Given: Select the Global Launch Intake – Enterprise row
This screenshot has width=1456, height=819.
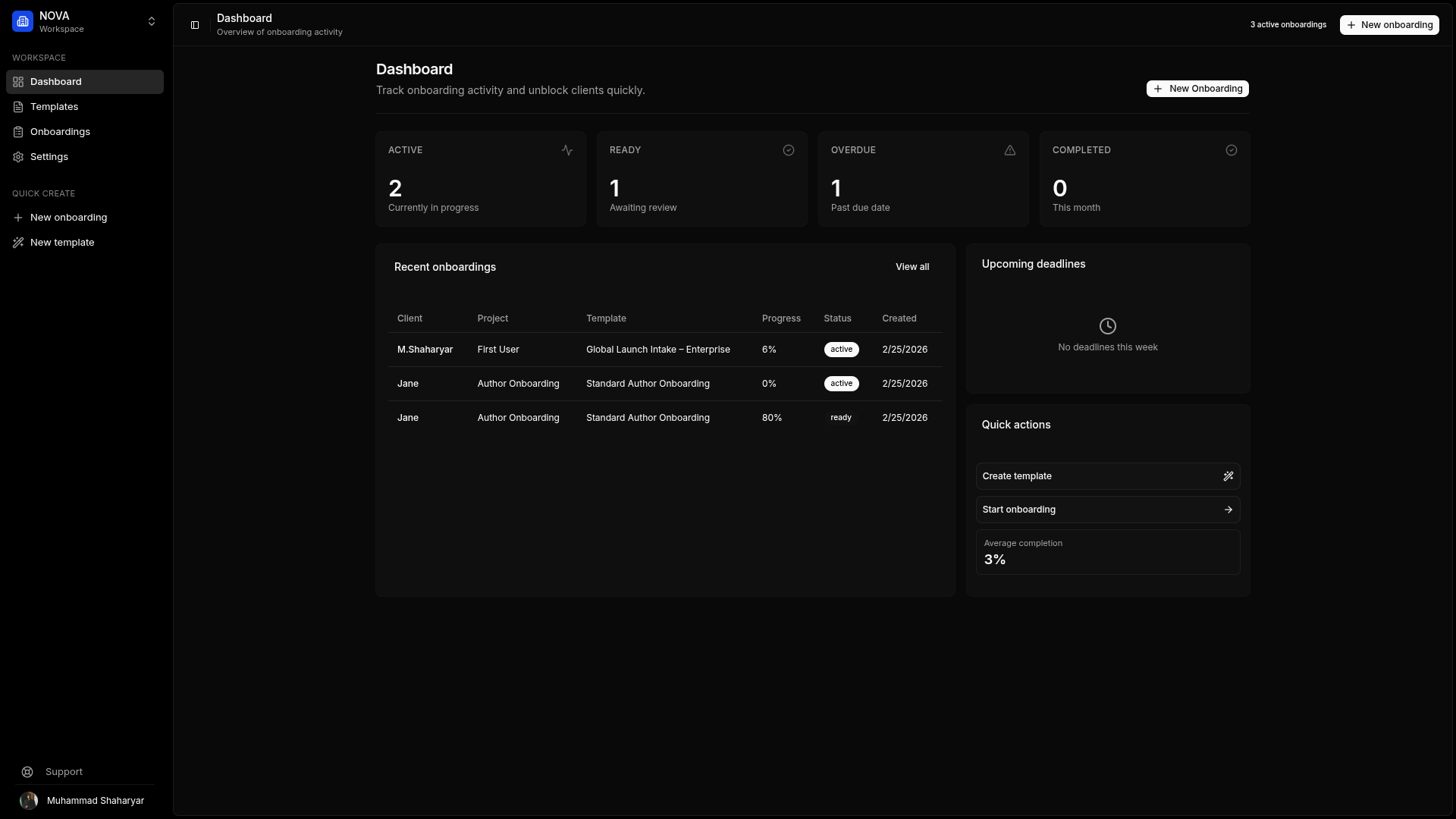Looking at the screenshot, I should [657, 350].
